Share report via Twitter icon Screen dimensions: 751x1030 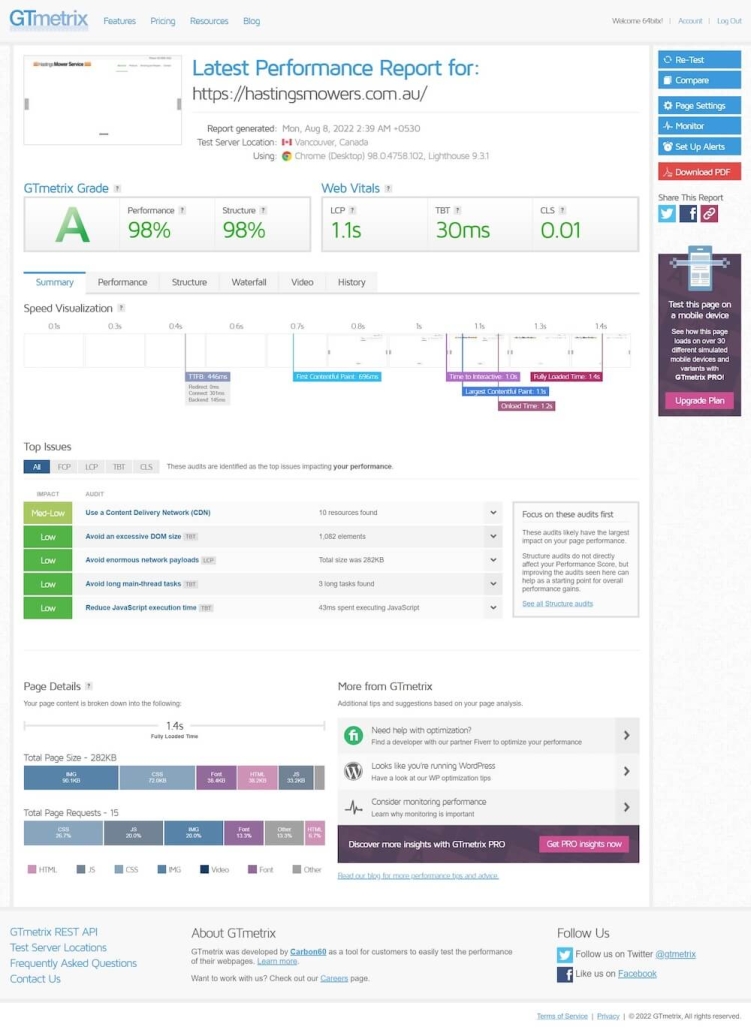coord(667,213)
